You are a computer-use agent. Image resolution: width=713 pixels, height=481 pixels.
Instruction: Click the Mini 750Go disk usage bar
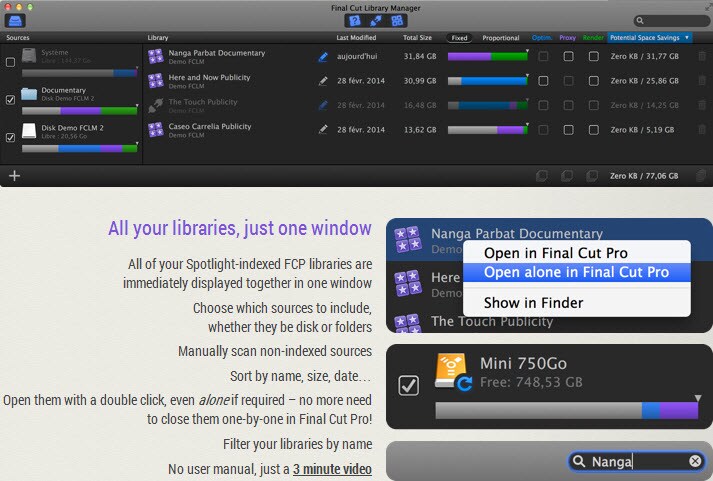click(567, 411)
